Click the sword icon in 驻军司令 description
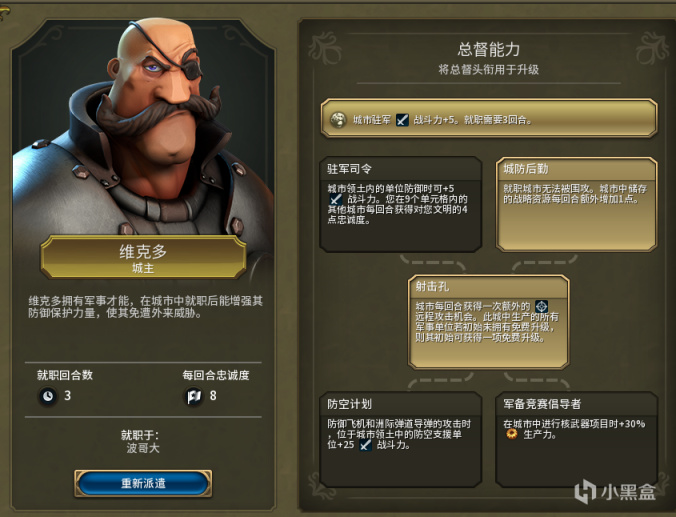Viewport: 676px width, 517px height. click(336, 200)
